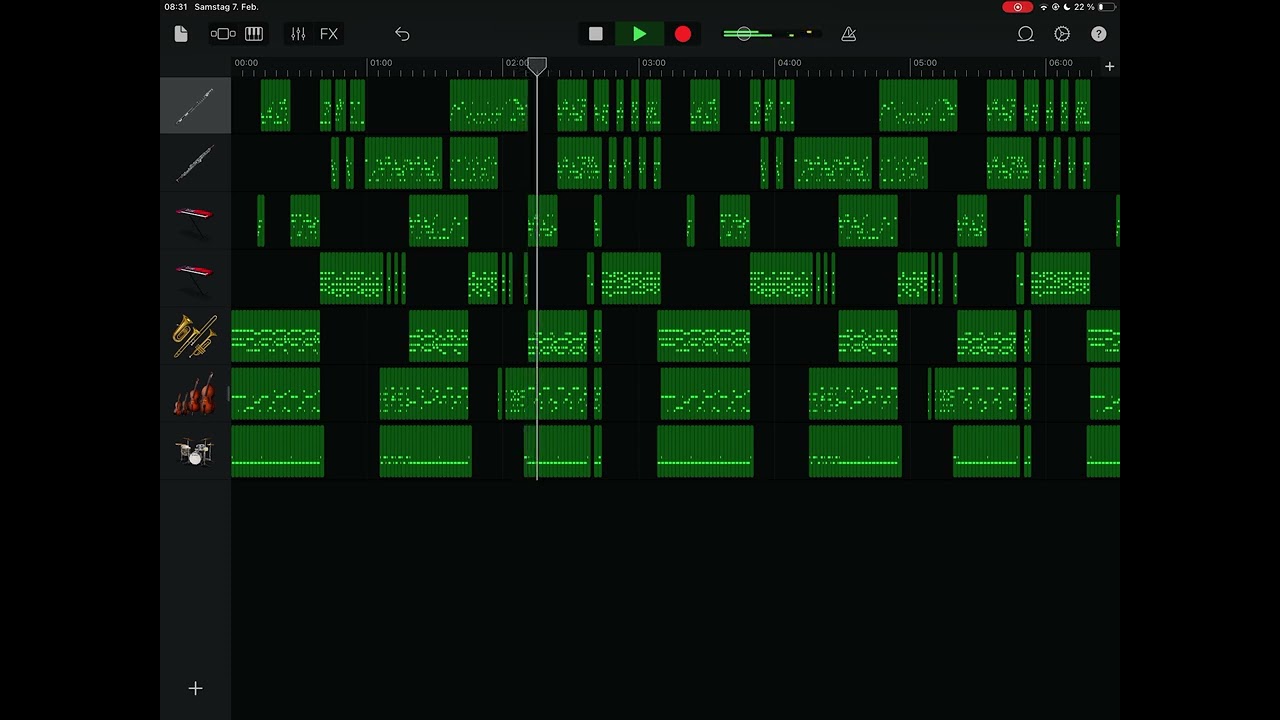Image resolution: width=1280 pixels, height=720 pixels.
Task: Select clarinet region starting at 01:00
Action: (x=403, y=163)
